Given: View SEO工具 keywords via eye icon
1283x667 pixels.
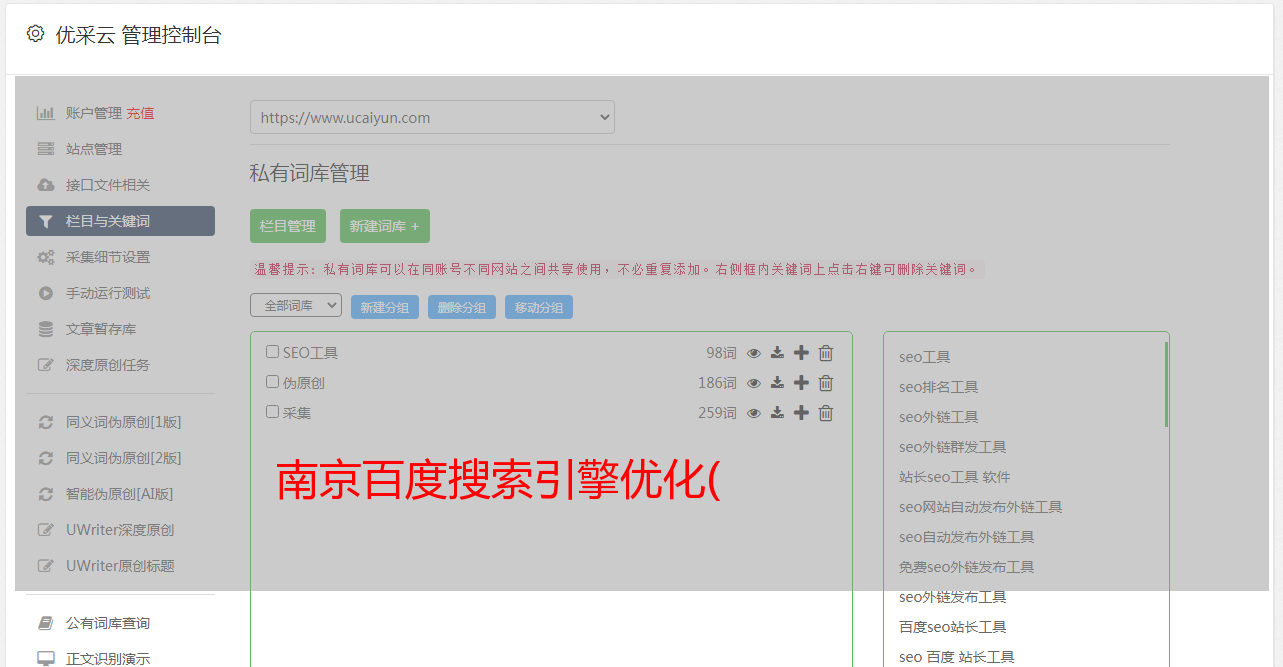Looking at the screenshot, I should [x=754, y=353].
